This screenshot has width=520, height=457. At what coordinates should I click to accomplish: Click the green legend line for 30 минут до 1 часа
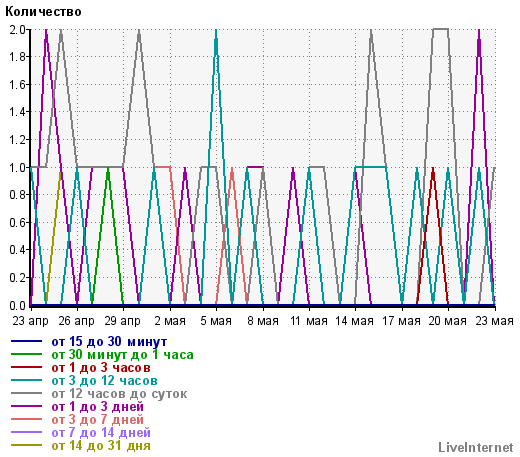pyautogui.click(x=26, y=354)
